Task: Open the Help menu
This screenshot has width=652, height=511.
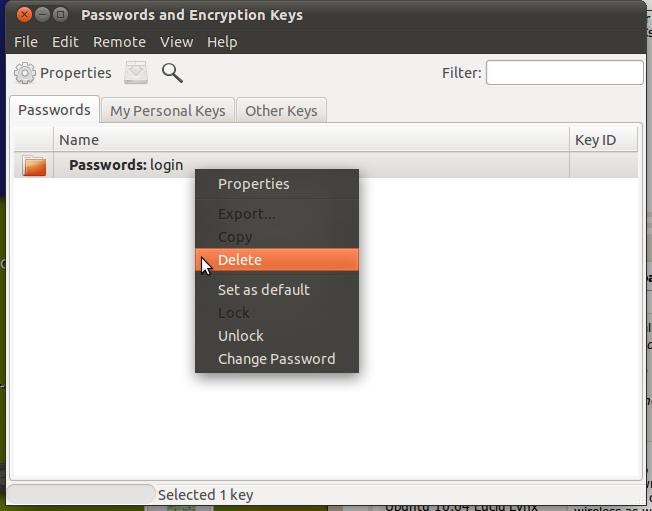Action: pyautogui.click(x=222, y=42)
